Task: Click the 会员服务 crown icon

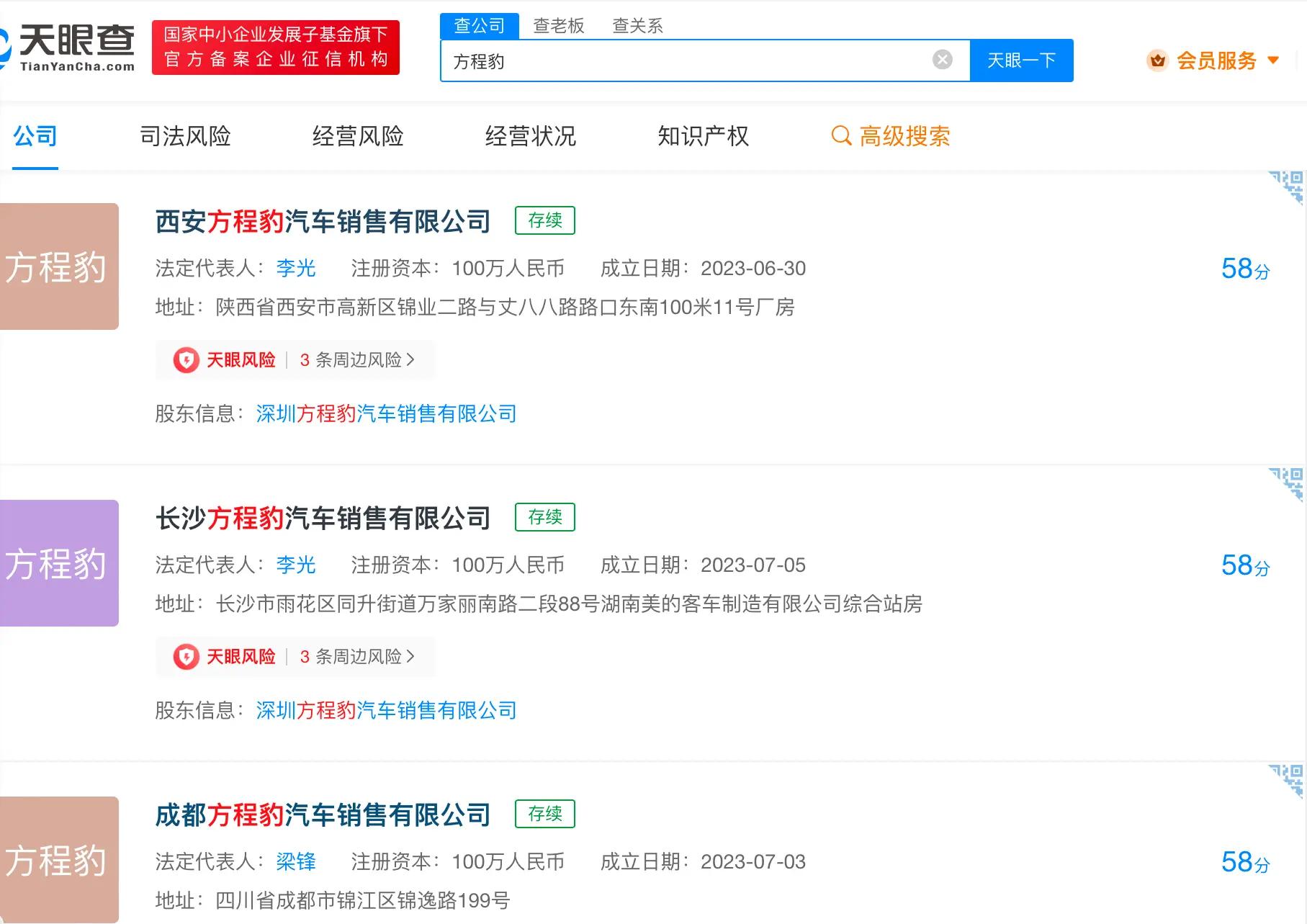Action: (x=1158, y=60)
